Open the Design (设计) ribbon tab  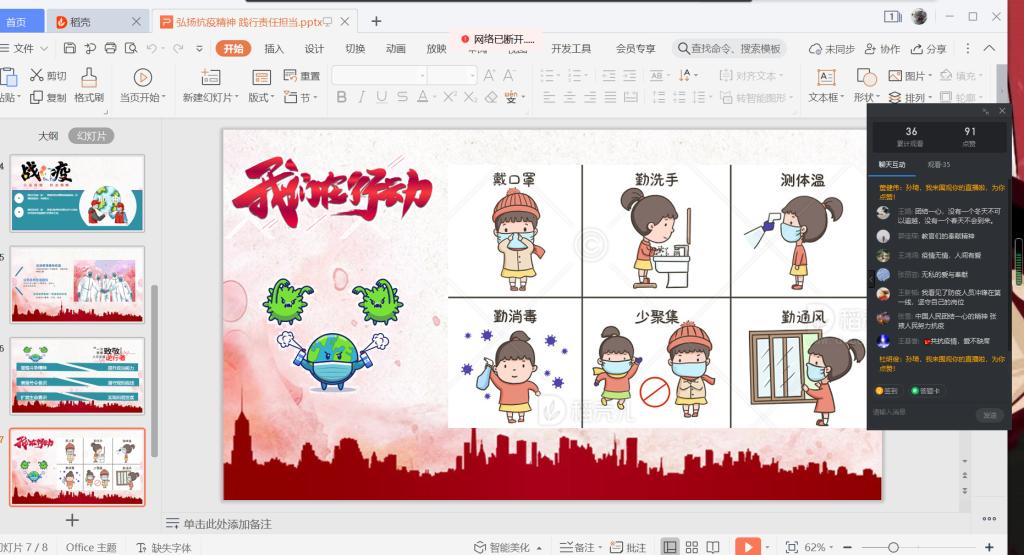click(314, 48)
